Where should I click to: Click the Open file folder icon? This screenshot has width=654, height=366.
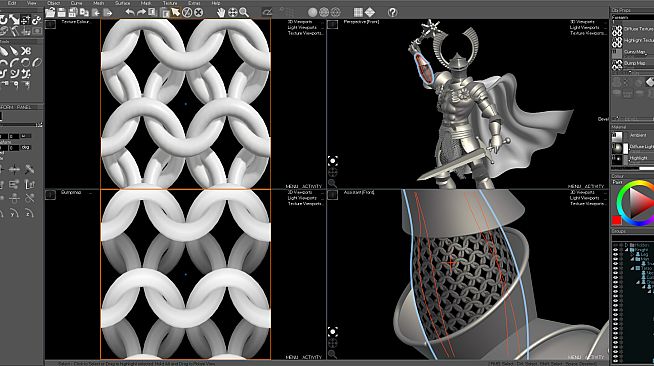pos(50,13)
